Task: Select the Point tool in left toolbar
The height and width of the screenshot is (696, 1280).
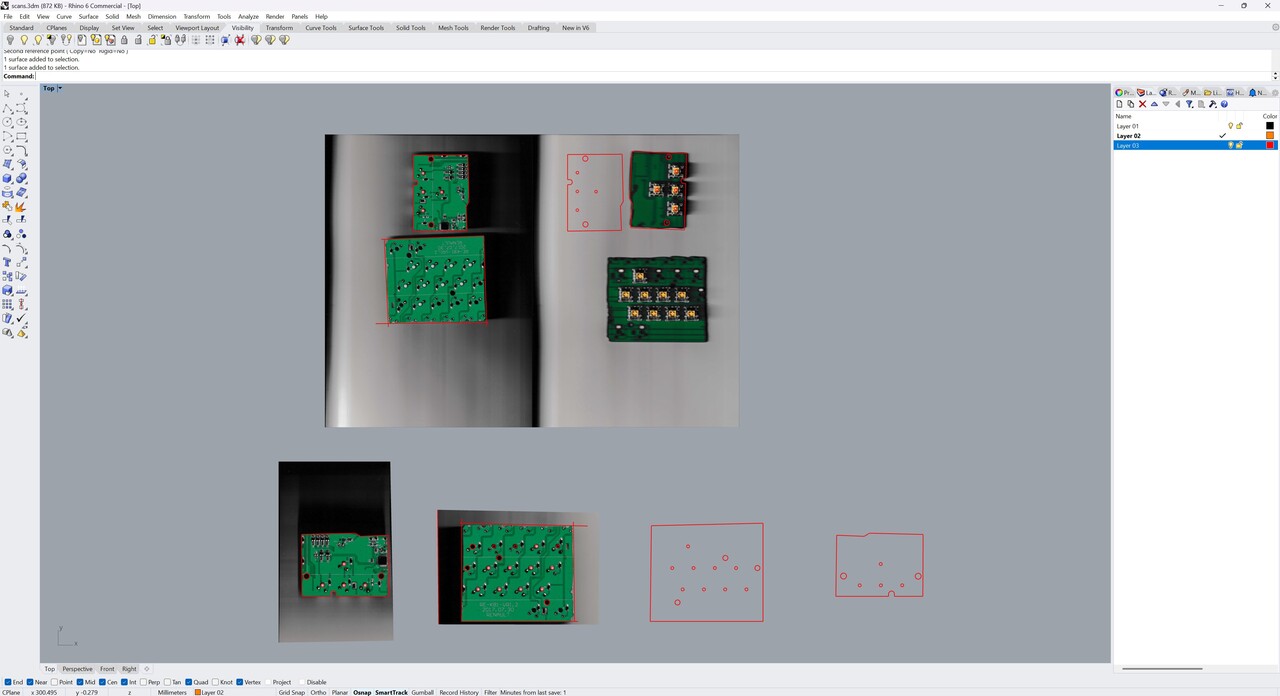Action: [21, 93]
